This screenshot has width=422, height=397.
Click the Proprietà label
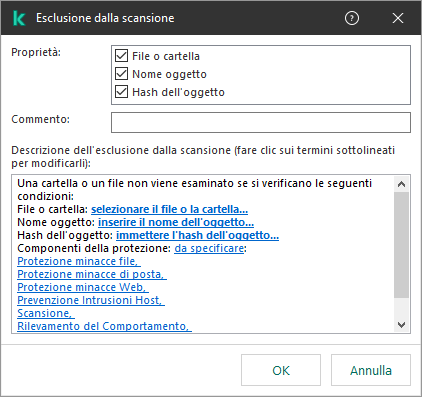click(36, 52)
